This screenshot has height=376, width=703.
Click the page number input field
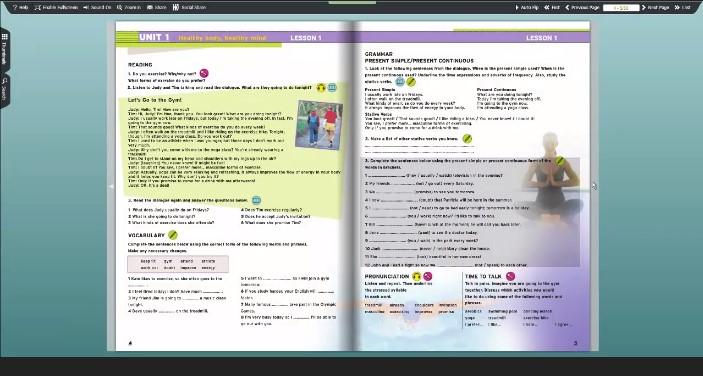tap(621, 8)
